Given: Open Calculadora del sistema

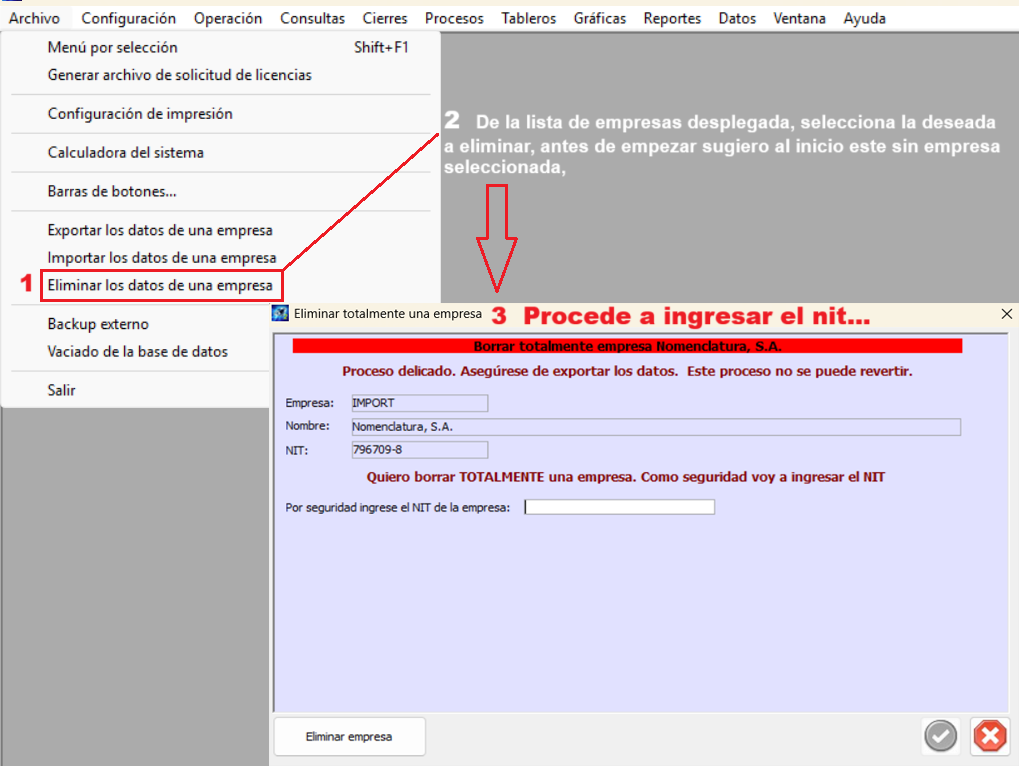Looking at the screenshot, I should 125,153.
